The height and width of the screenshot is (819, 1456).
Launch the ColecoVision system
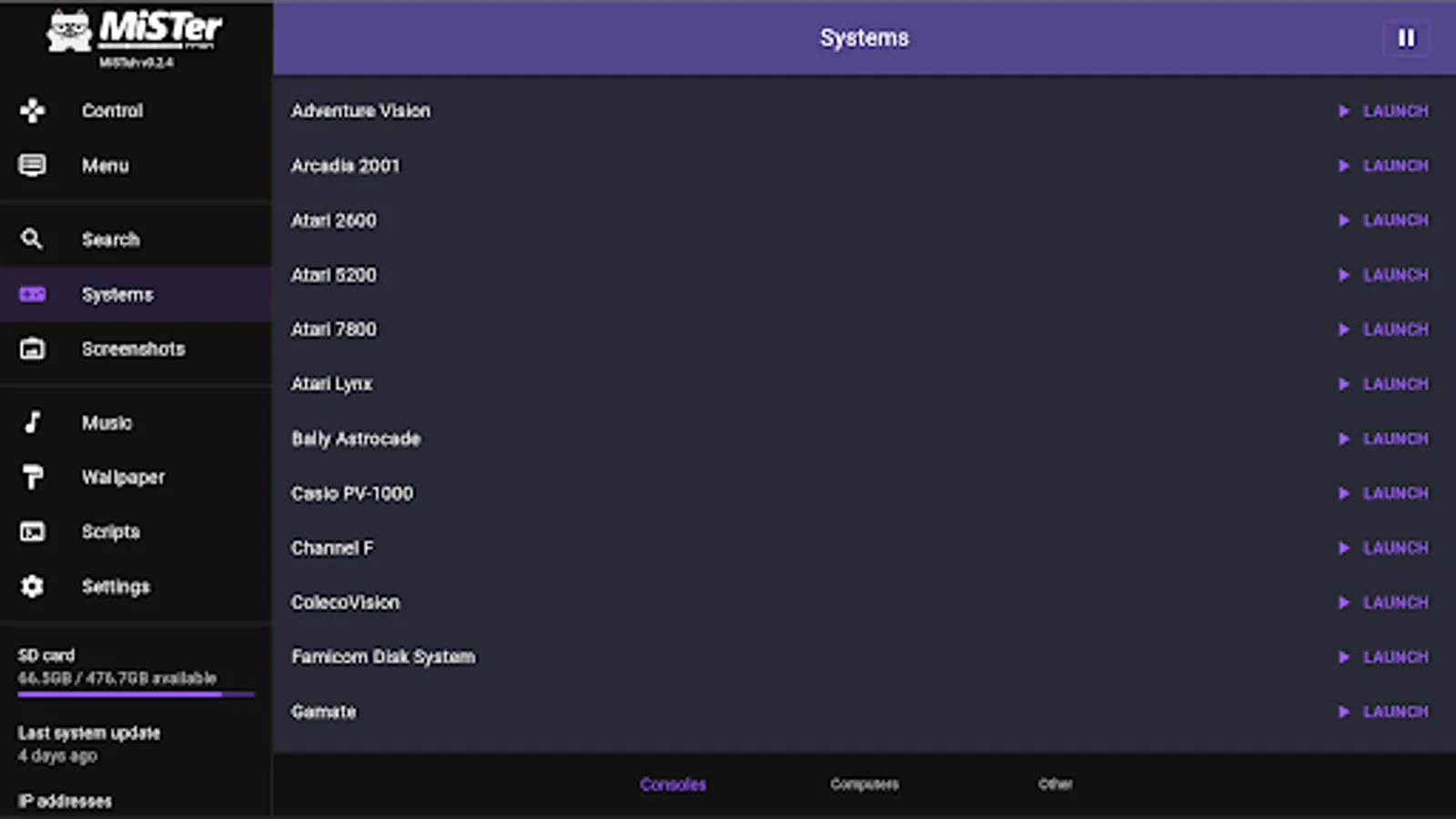[x=1384, y=602]
